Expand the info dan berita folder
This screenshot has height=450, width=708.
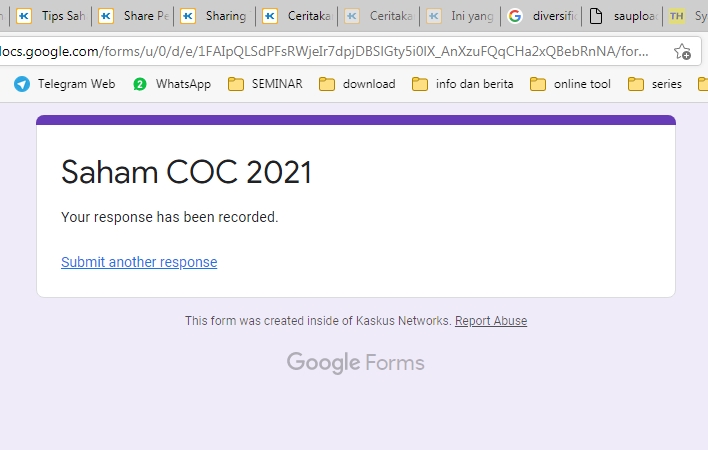click(462, 84)
